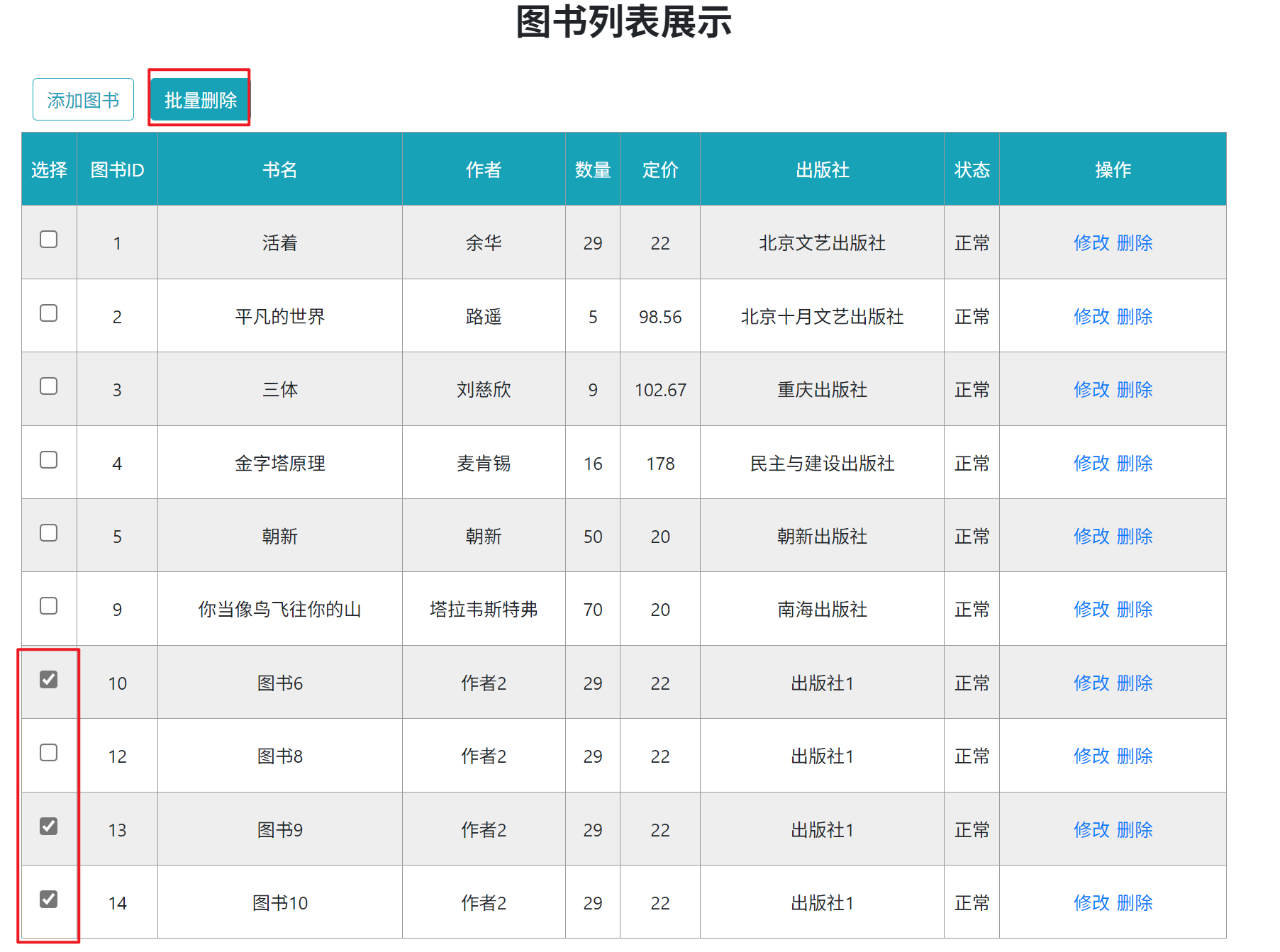Image resolution: width=1280 pixels, height=952 pixels.
Task: Click 修改 in the 图书9 row
Action: coord(1091,829)
